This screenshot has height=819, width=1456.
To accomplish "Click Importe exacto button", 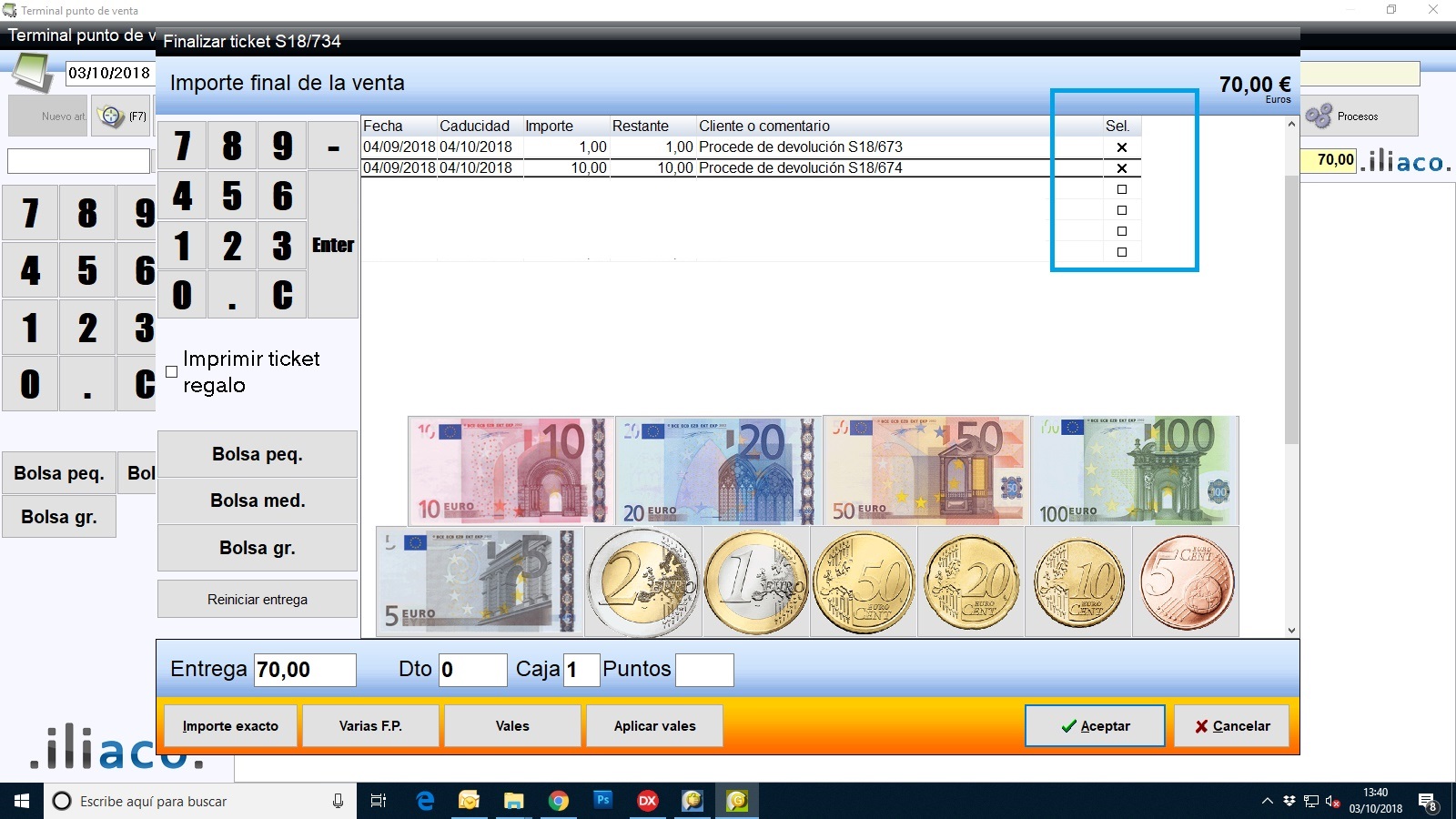I will point(230,725).
